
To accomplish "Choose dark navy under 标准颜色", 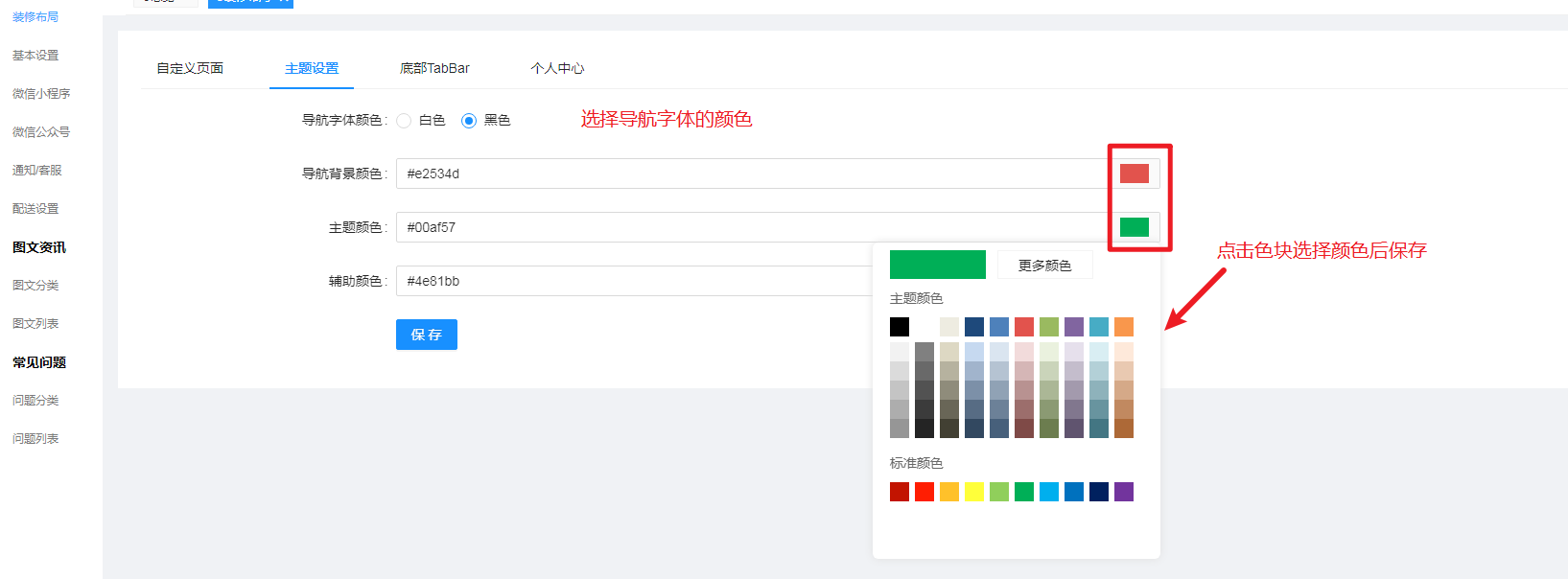I will (1099, 492).
